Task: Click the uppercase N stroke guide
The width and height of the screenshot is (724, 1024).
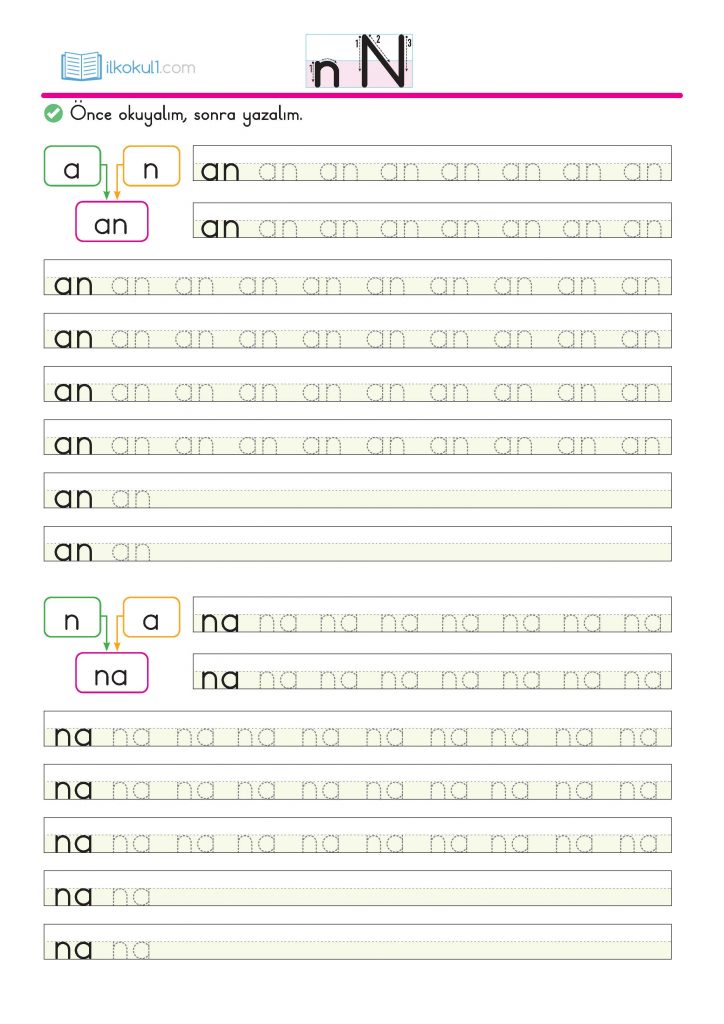Action: click(383, 62)
